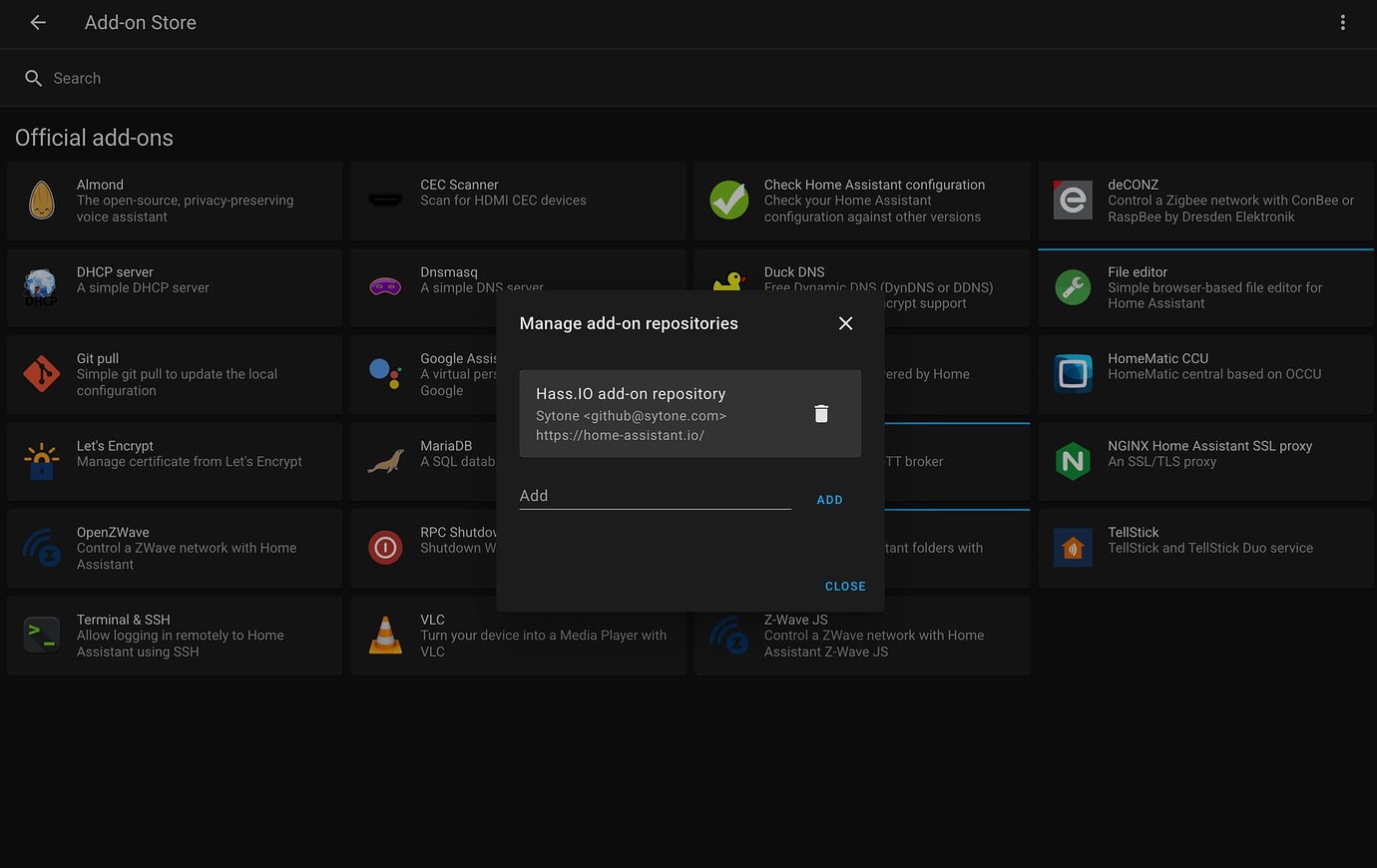Open the File editor wrench icon

click(x=1073, y=287)
